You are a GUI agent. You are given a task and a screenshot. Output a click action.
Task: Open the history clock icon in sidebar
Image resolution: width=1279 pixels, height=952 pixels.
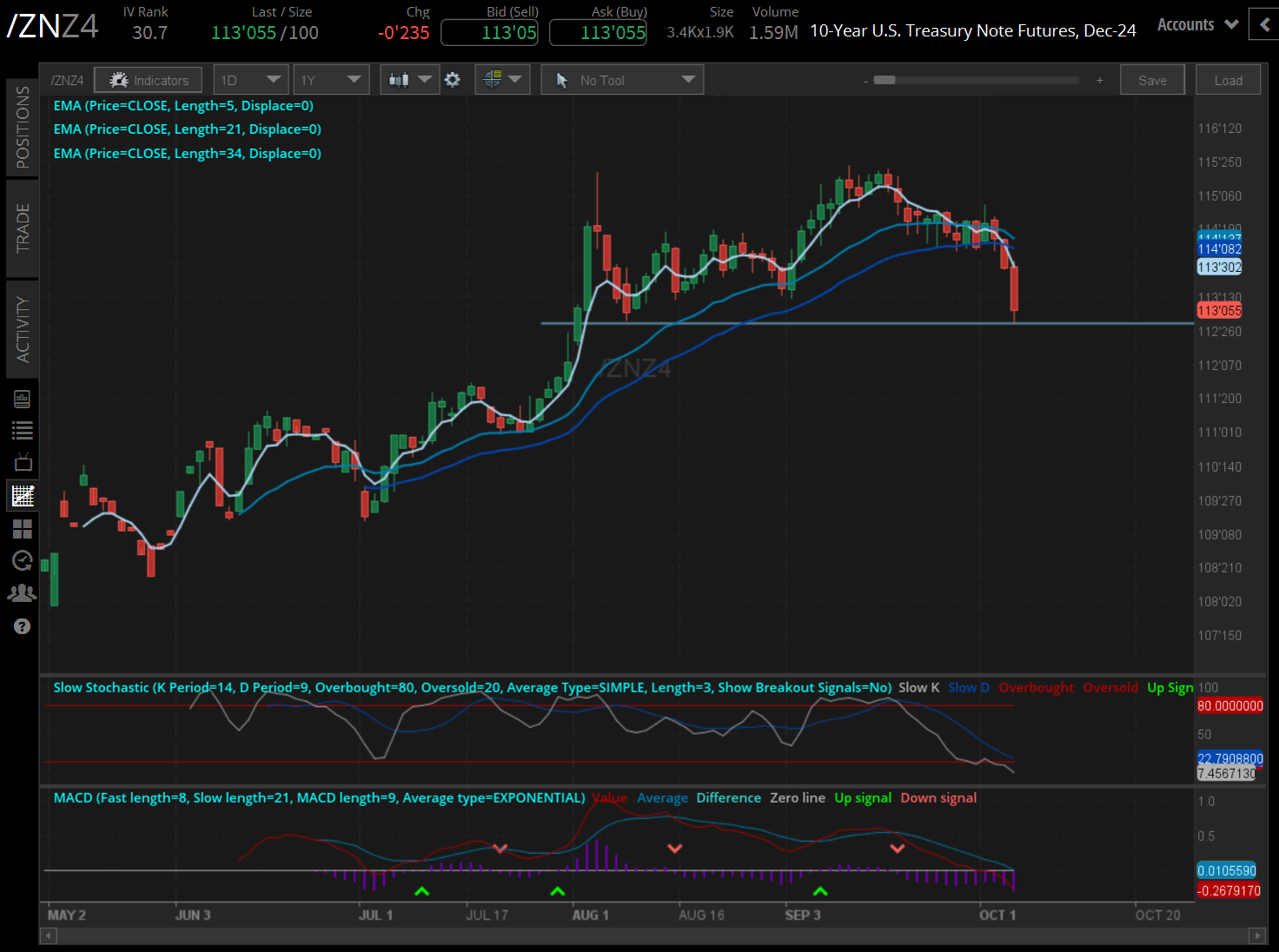click(22, 560)
